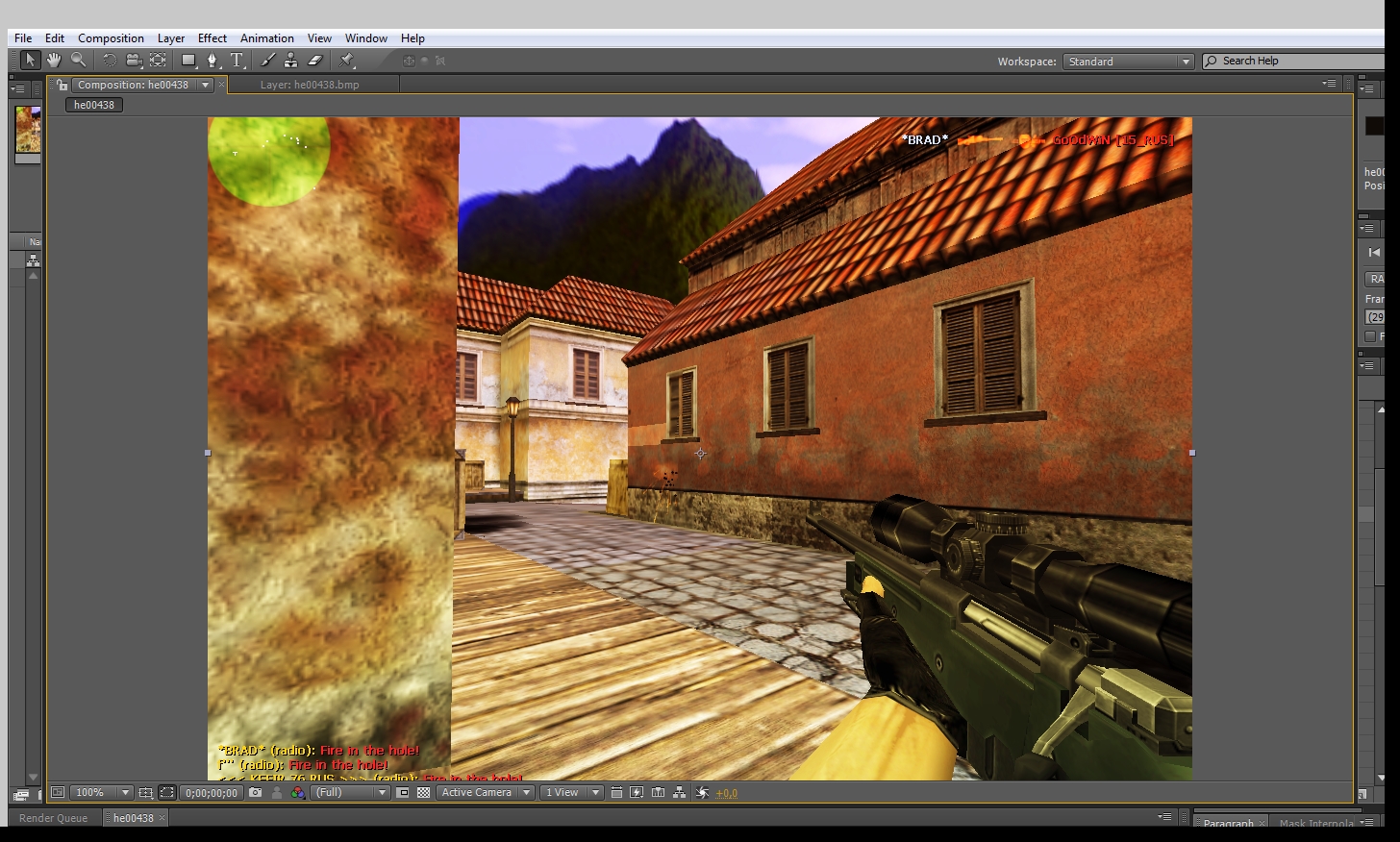The width and height of the screenshot is (1400, 842).
Task: Open the magnification ratio 100% dropdown
Action: point(101,793)
